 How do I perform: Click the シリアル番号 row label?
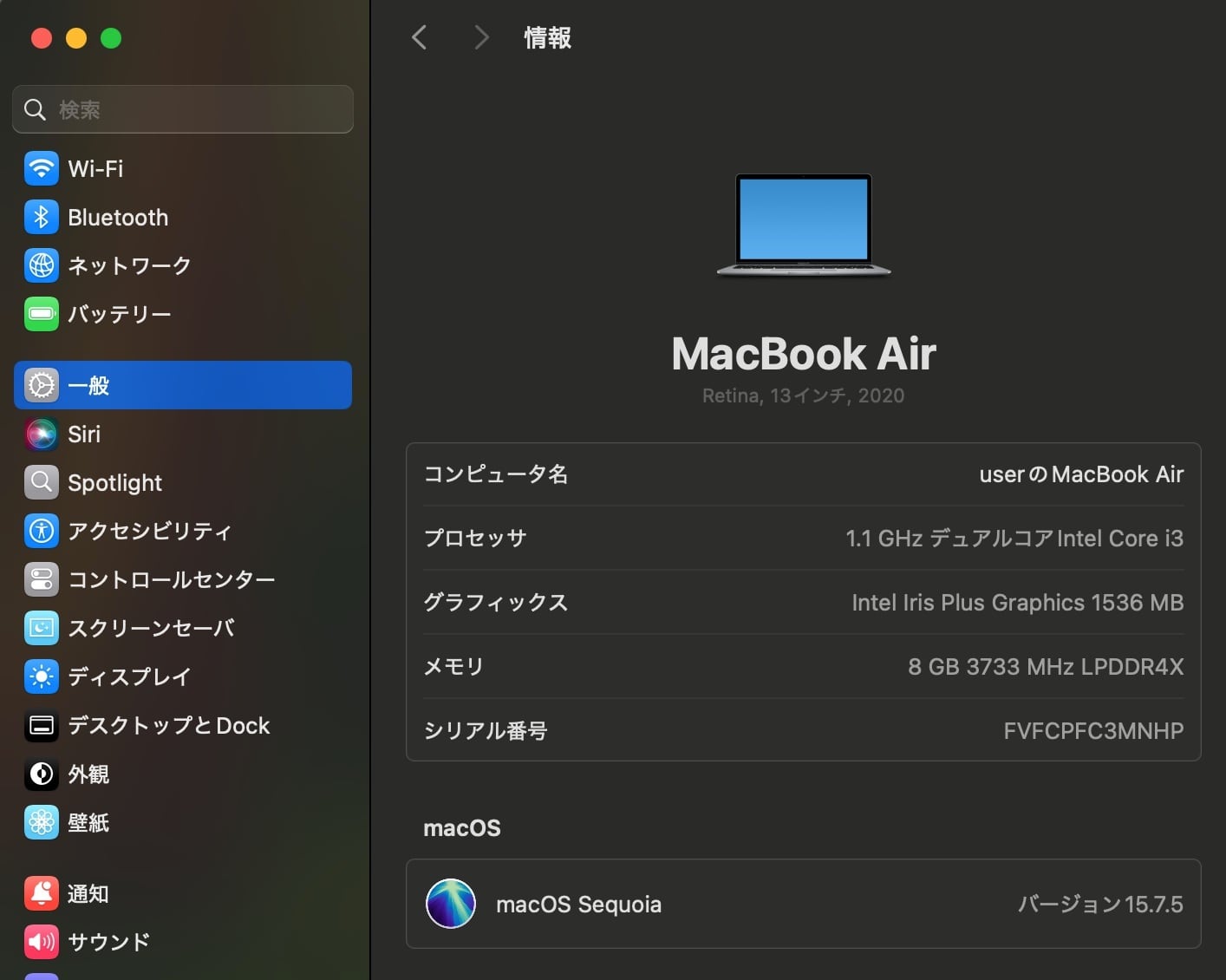(486, 731)
